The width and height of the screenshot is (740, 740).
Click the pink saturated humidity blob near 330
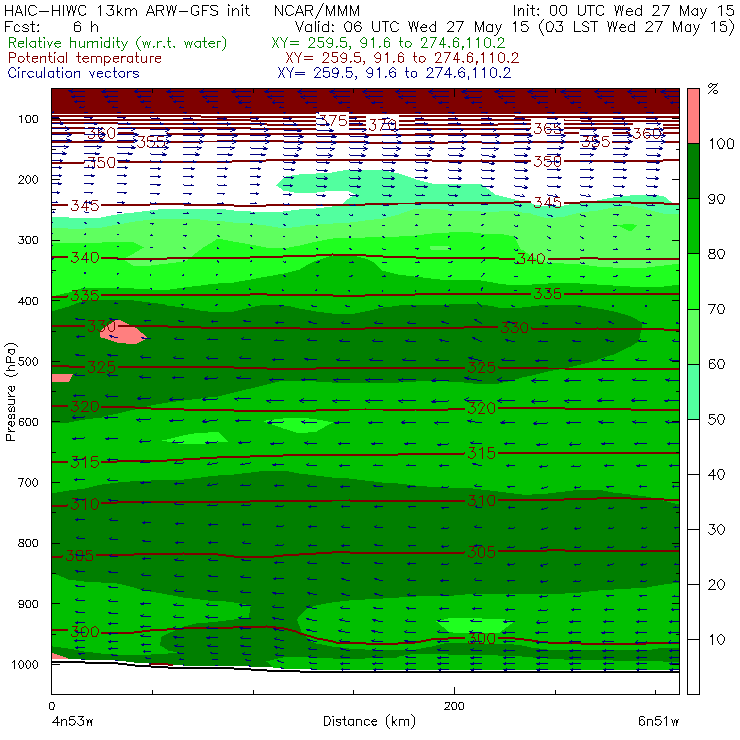[x=123, y=332]
